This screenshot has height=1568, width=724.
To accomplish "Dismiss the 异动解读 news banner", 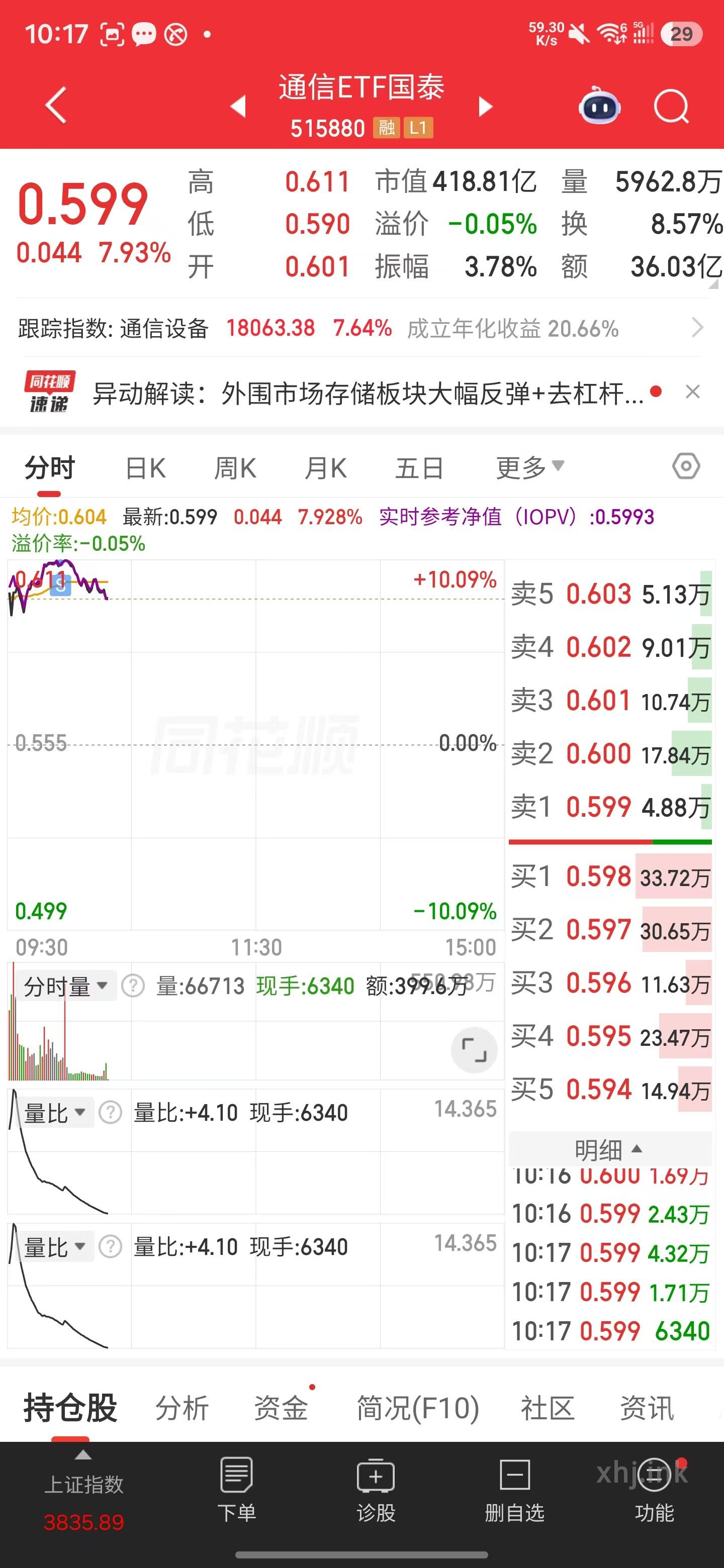I will click(x=692, y=392).
